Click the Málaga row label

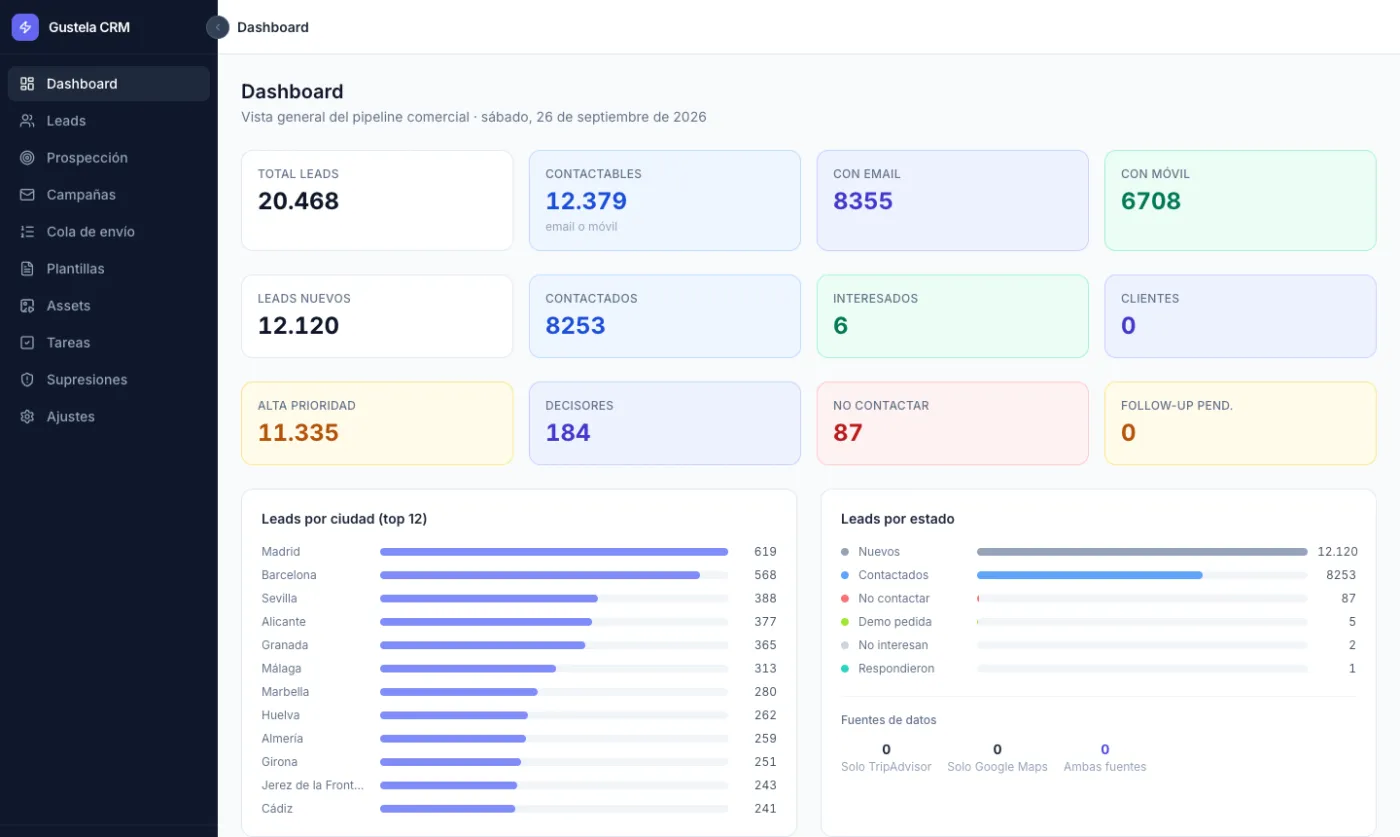(x=281, y=668)
